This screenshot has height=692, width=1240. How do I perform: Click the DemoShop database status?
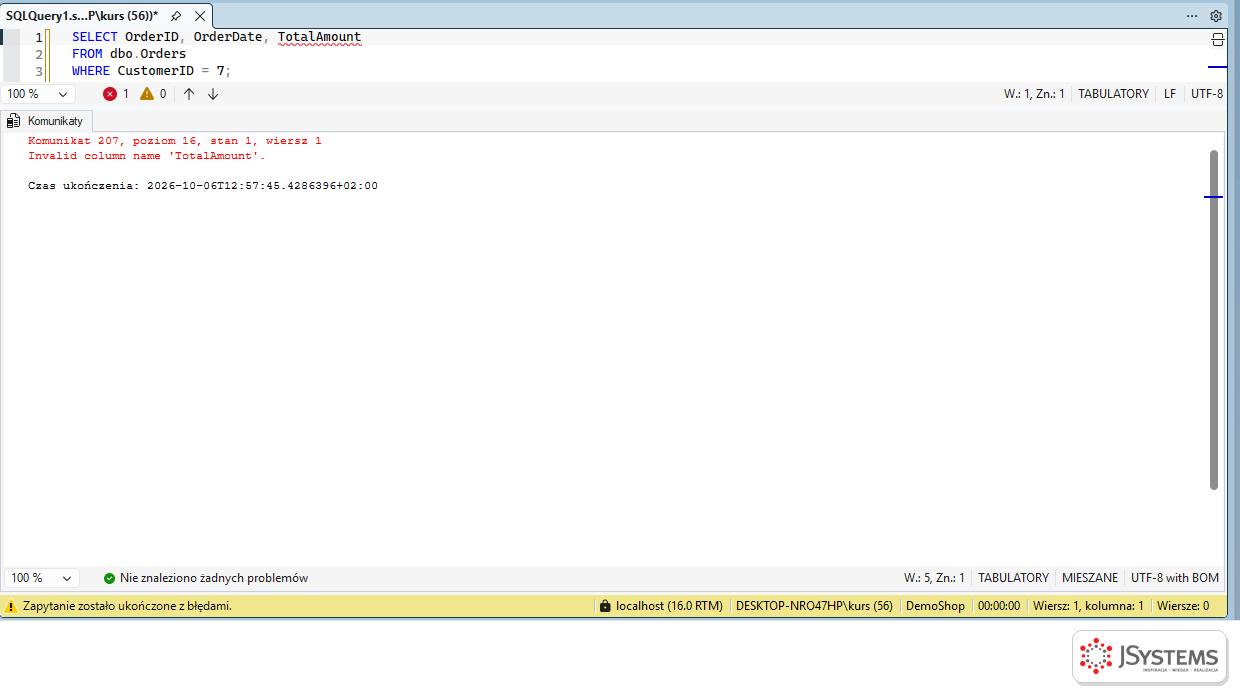[935, 606]
